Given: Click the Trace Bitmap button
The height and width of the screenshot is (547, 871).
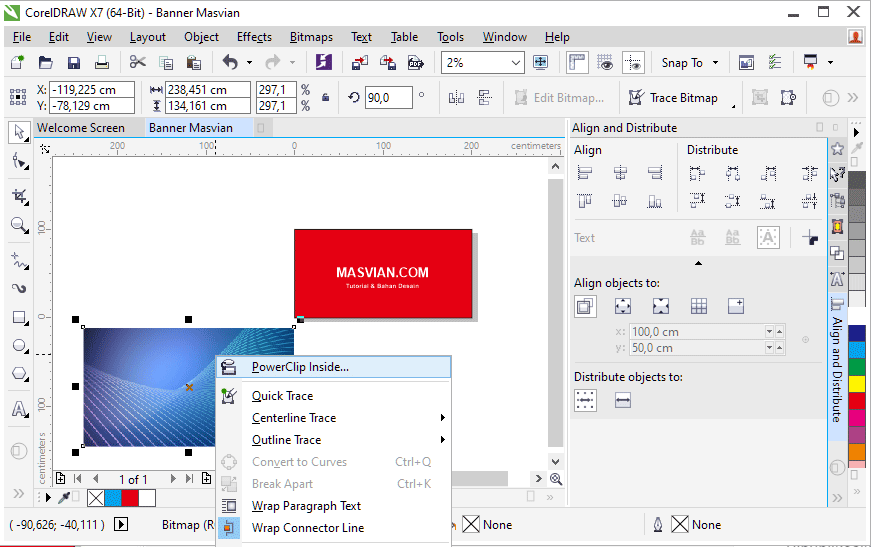Looking at the screenshot, I should click(673, 98).
